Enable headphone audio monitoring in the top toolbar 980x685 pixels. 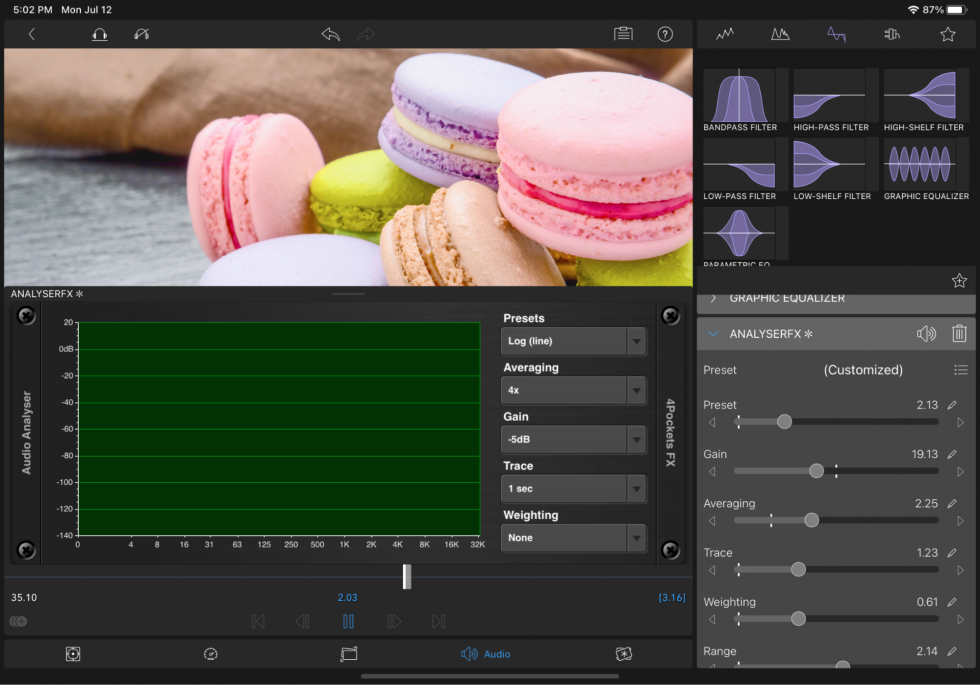[99, 33]
